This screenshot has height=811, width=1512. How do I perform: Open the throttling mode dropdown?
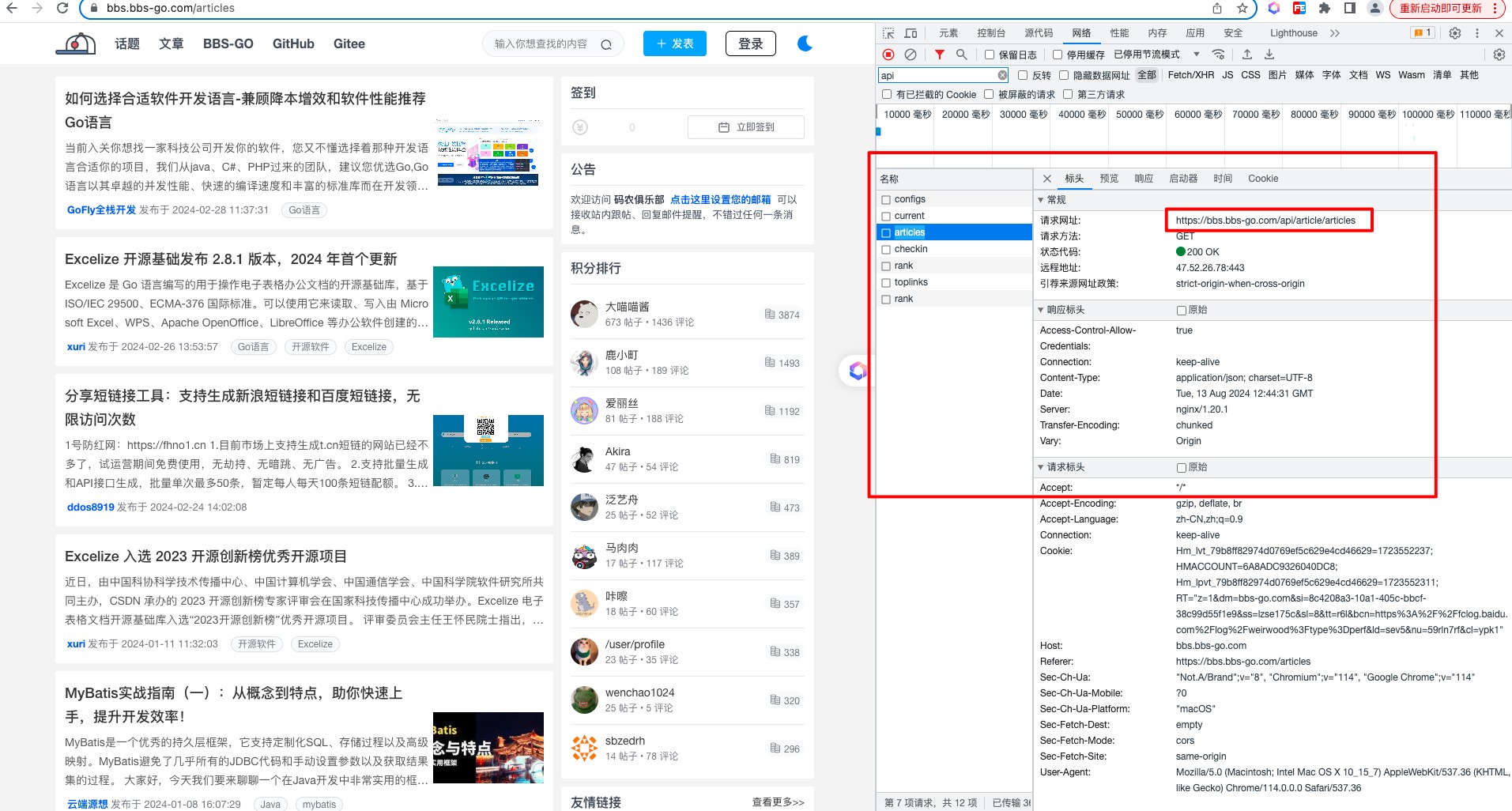[1157, 55]
